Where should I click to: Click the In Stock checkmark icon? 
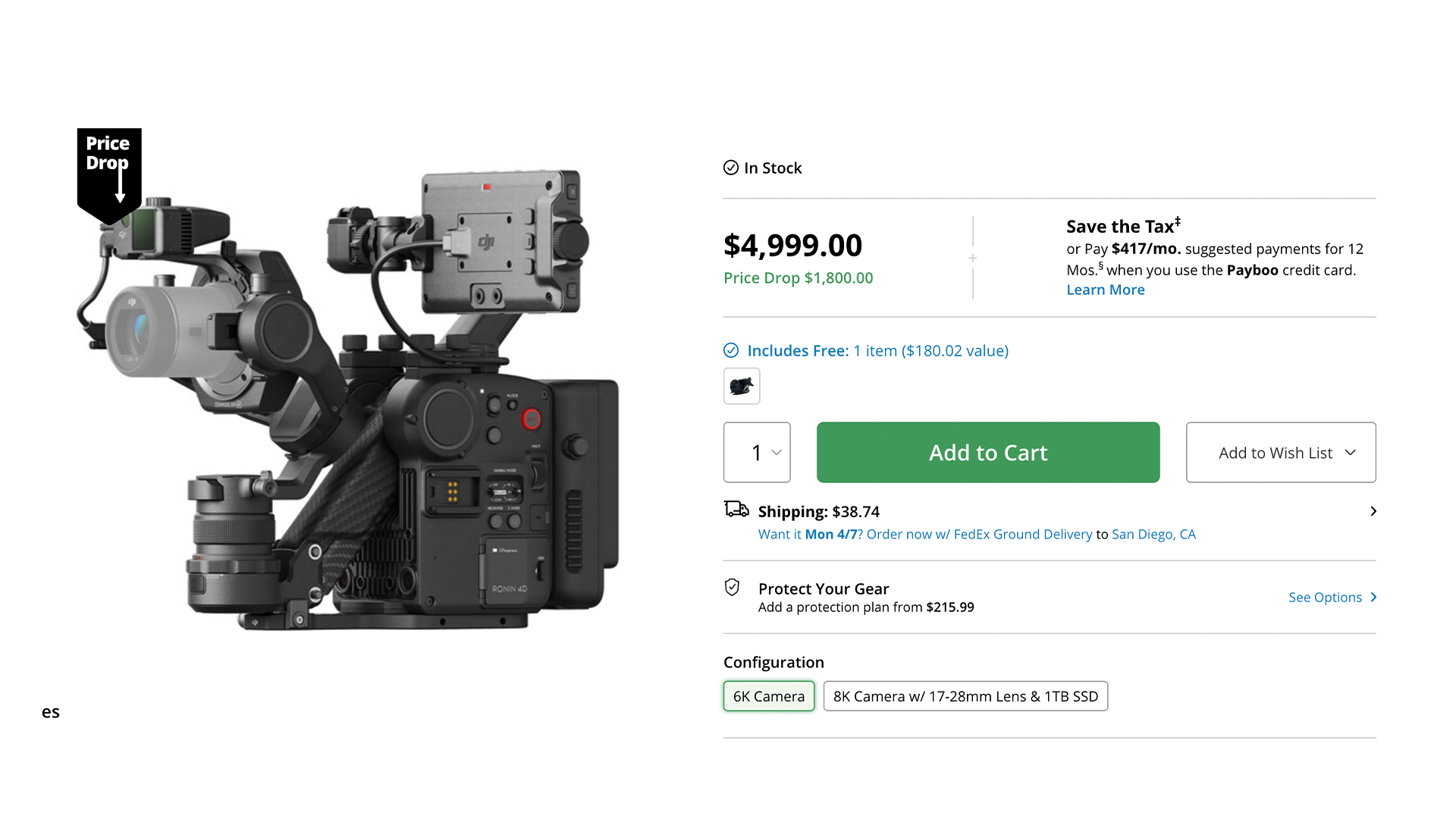click(x=730, y=168)
